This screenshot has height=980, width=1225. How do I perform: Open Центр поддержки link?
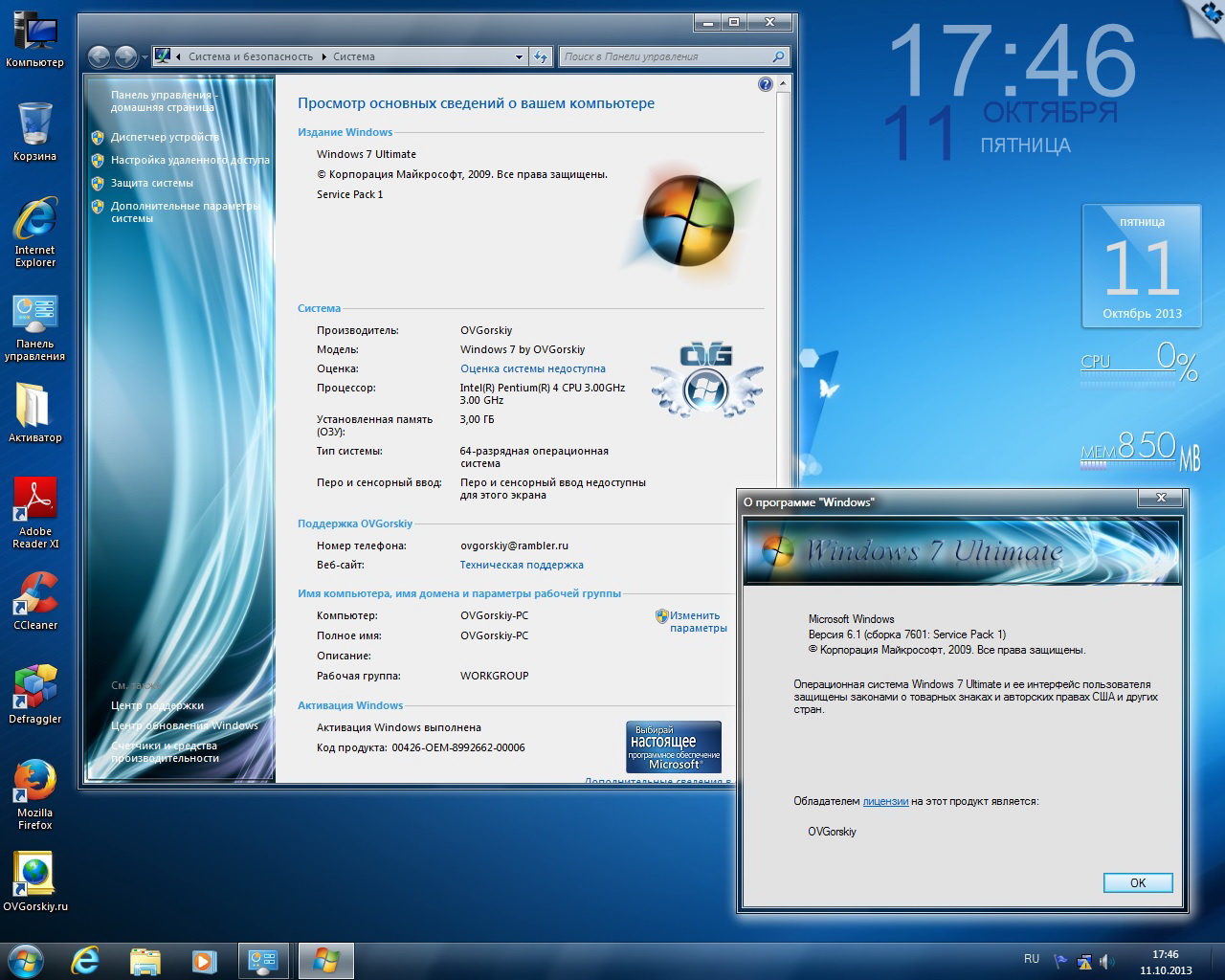pos(157,705)
